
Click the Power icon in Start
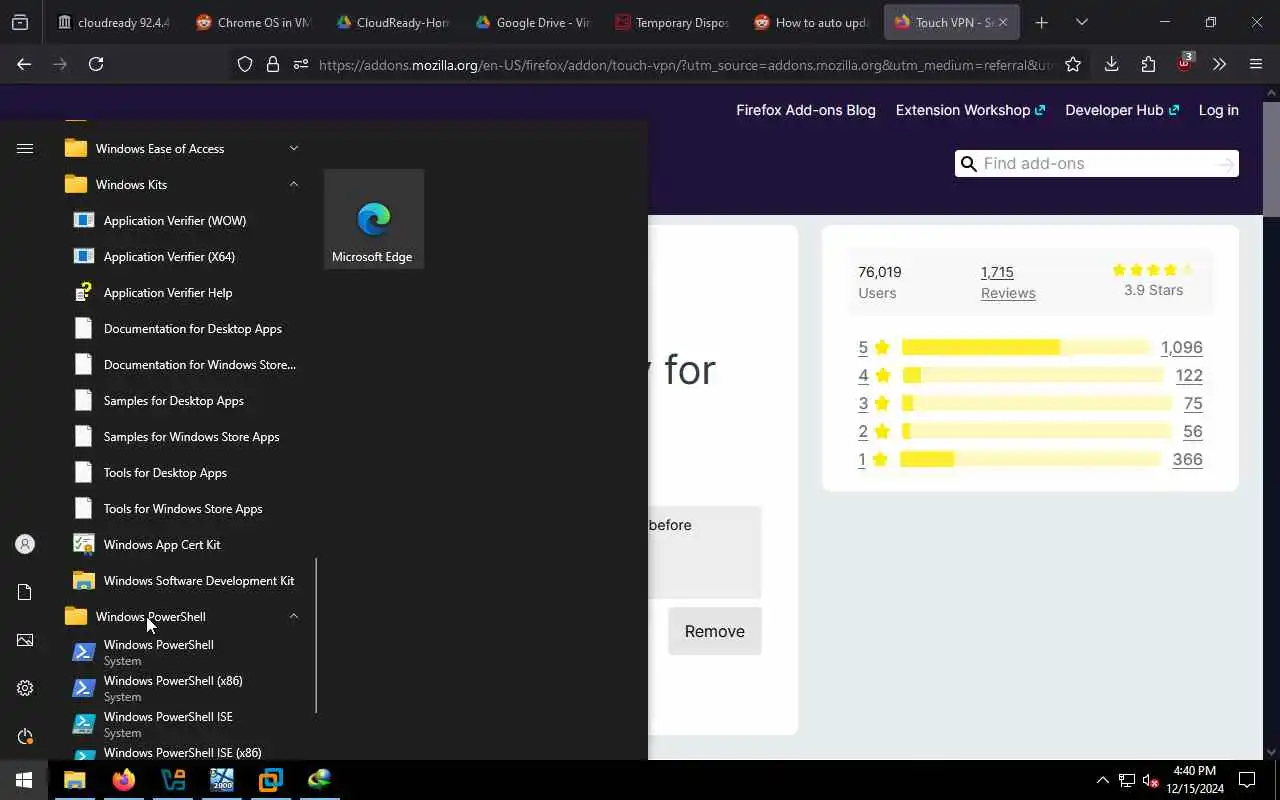click(25, 736)
